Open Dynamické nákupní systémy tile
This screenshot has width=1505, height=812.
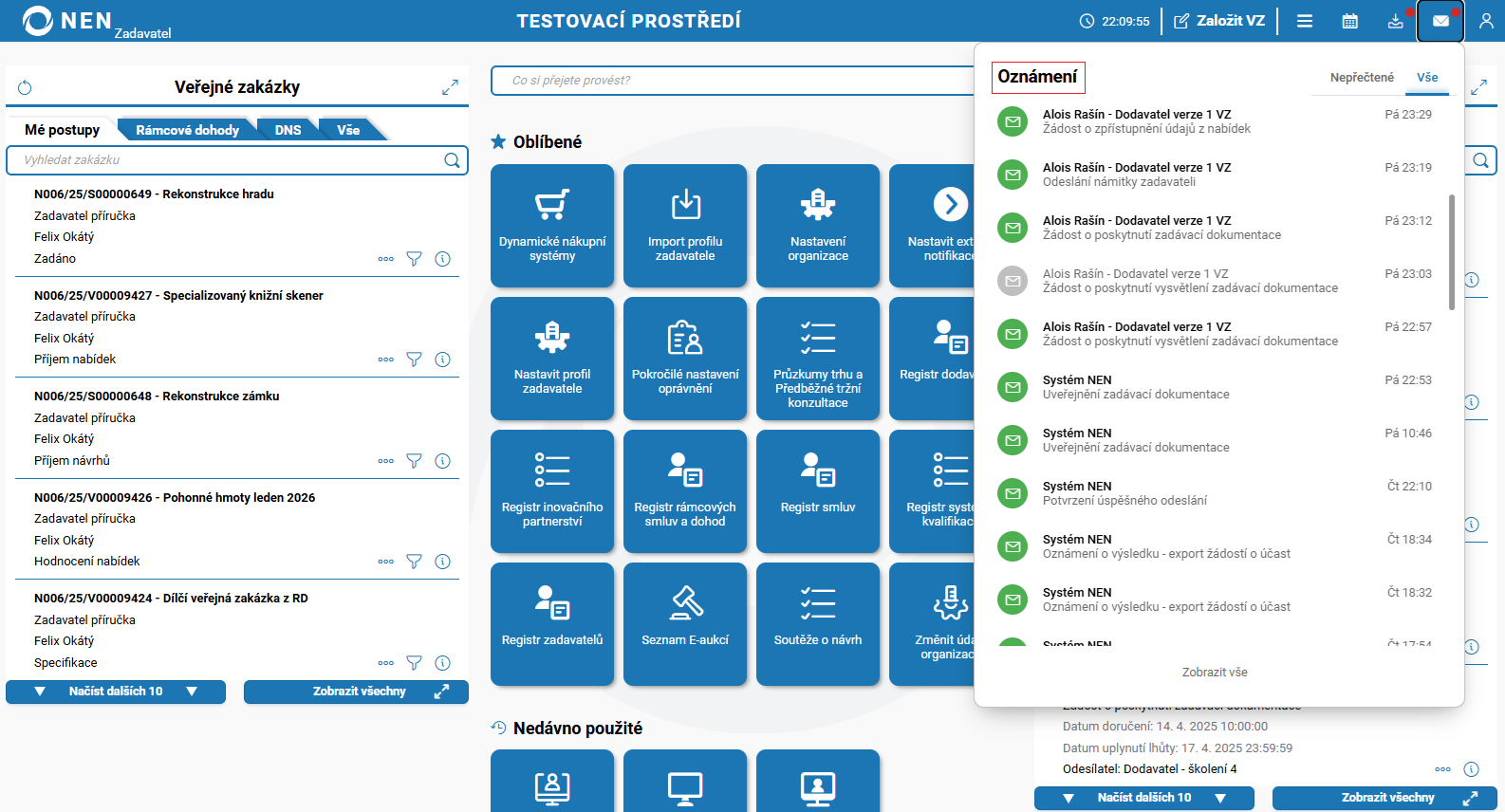(x=552, y=226)
